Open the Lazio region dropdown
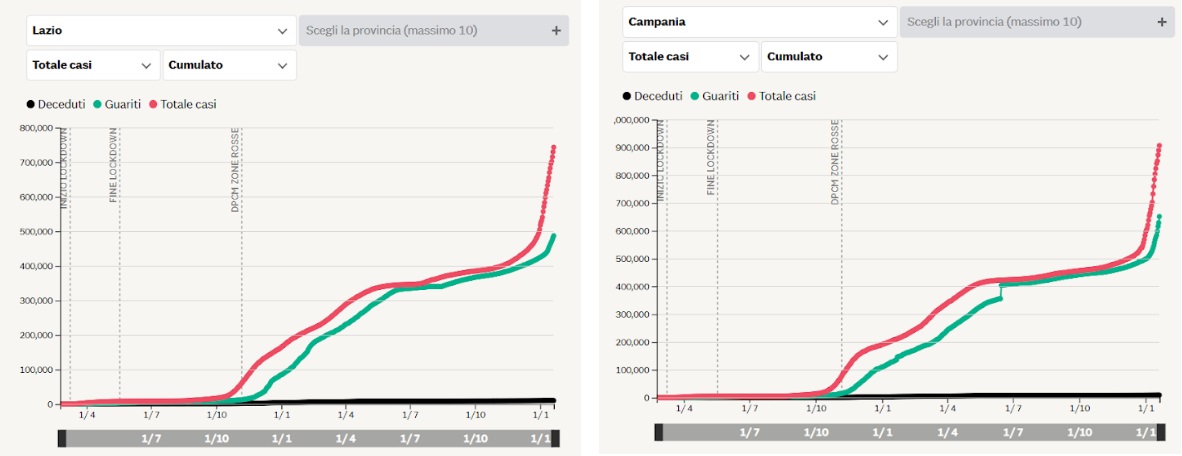Image resolution: width=1182 pixels, height=456 pixels. [x=160, y=31]
